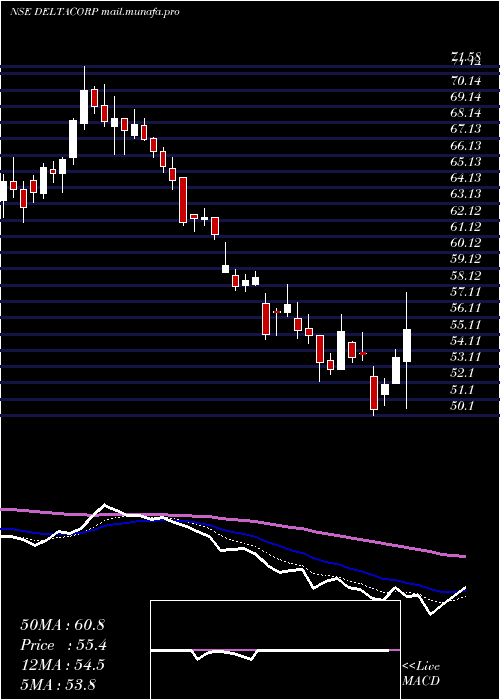Image resolution: width=500 pixels, height=700 pixels.
Task: Click the 51.1 price axis label
Action: tap(462, 390)
